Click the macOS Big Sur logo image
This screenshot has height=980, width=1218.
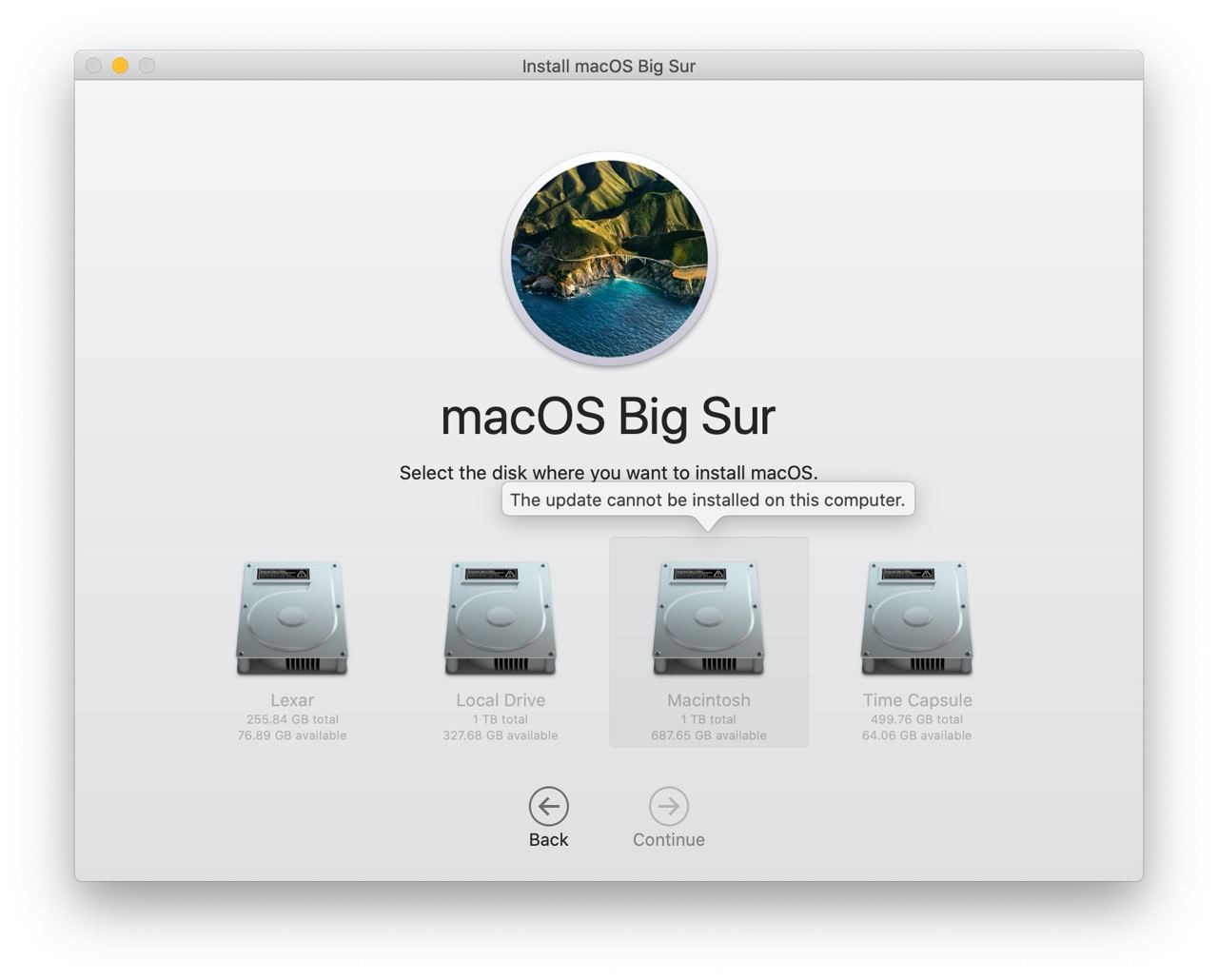coord(609,259)
